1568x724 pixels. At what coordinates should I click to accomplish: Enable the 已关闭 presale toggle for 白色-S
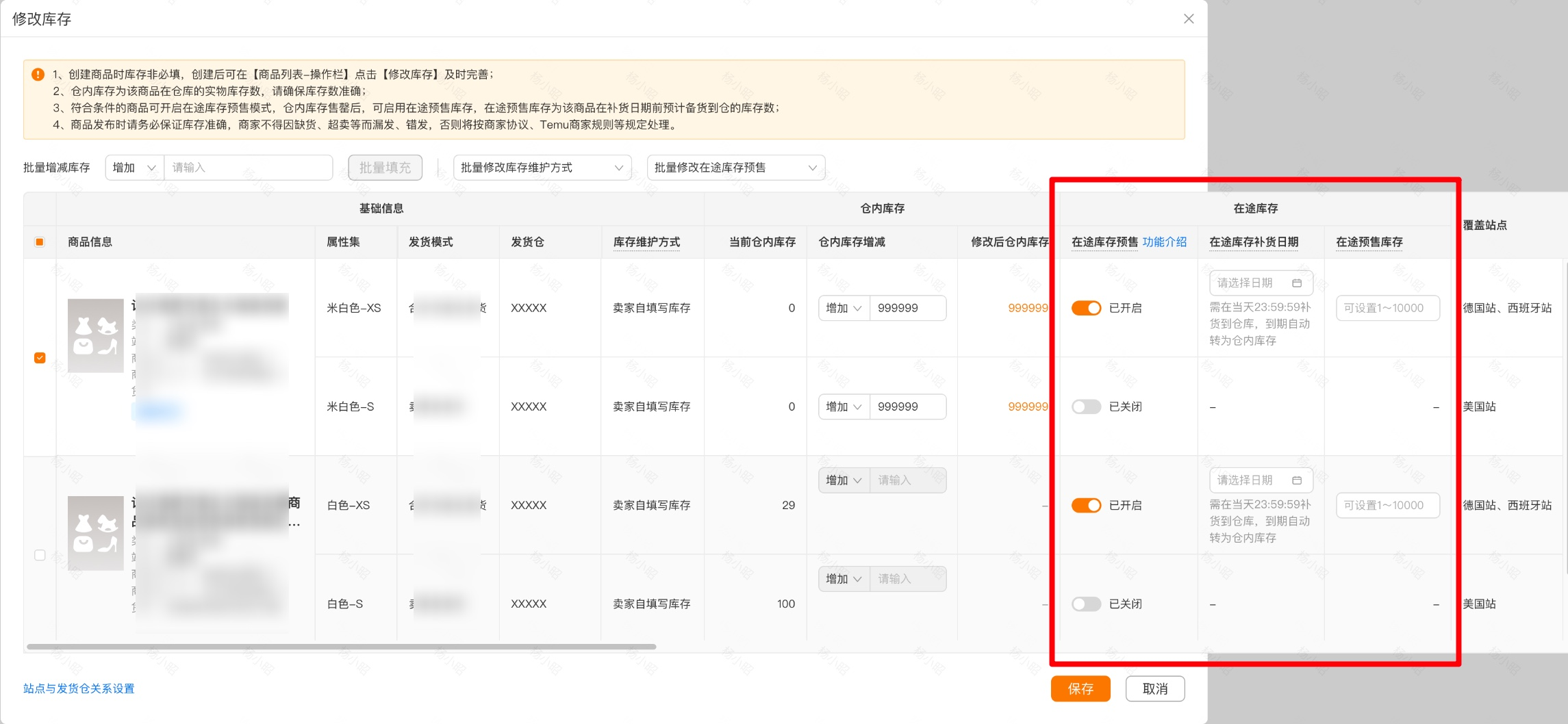[1087, 604]
